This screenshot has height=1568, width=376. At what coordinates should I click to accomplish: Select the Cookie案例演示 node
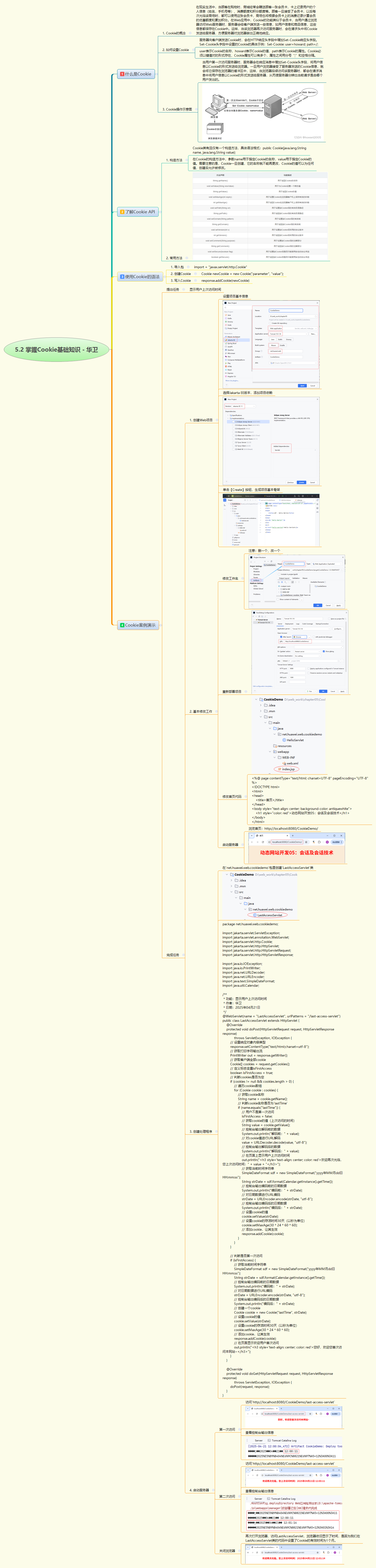(x=138, y=625)
